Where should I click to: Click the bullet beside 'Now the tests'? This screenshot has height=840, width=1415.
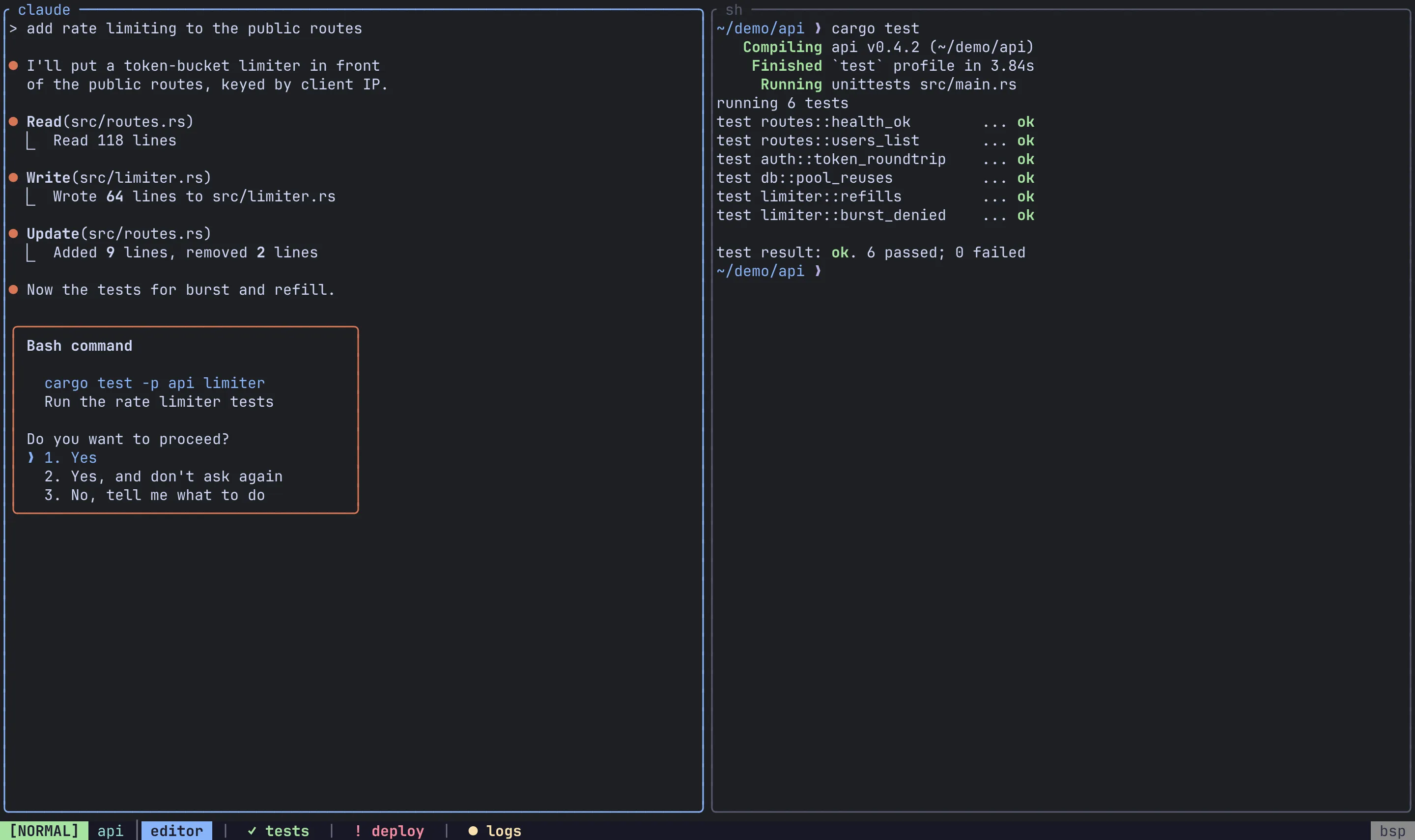(14, 289)
